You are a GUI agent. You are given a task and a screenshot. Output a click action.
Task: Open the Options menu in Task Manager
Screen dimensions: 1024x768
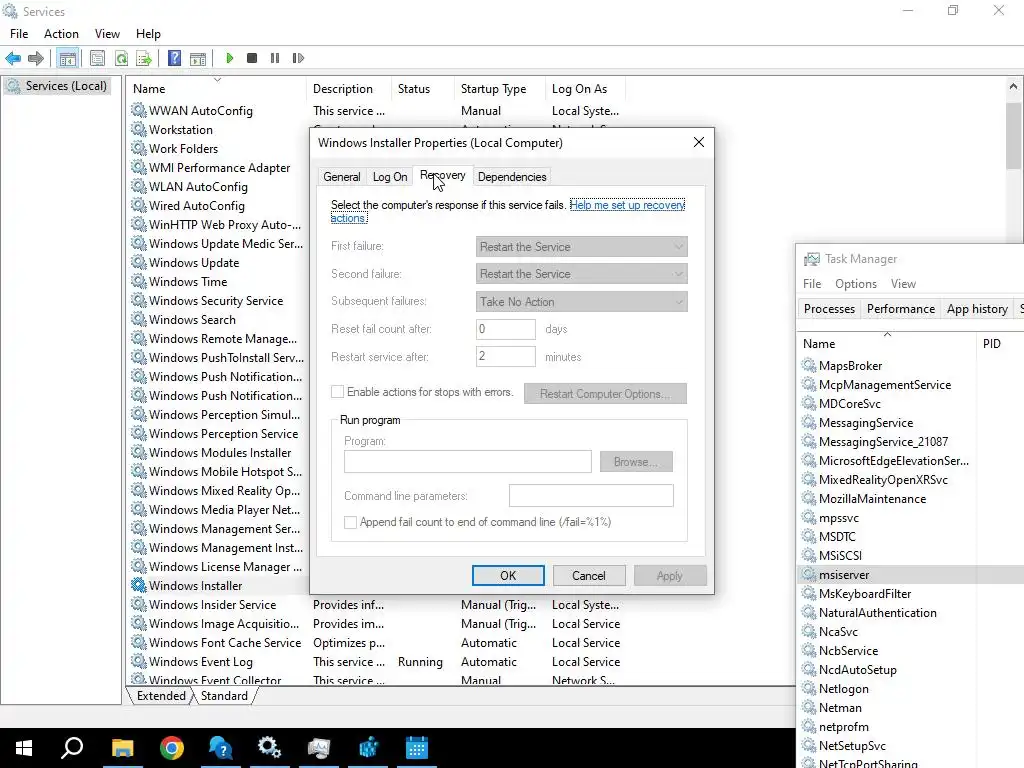[856, 284]
